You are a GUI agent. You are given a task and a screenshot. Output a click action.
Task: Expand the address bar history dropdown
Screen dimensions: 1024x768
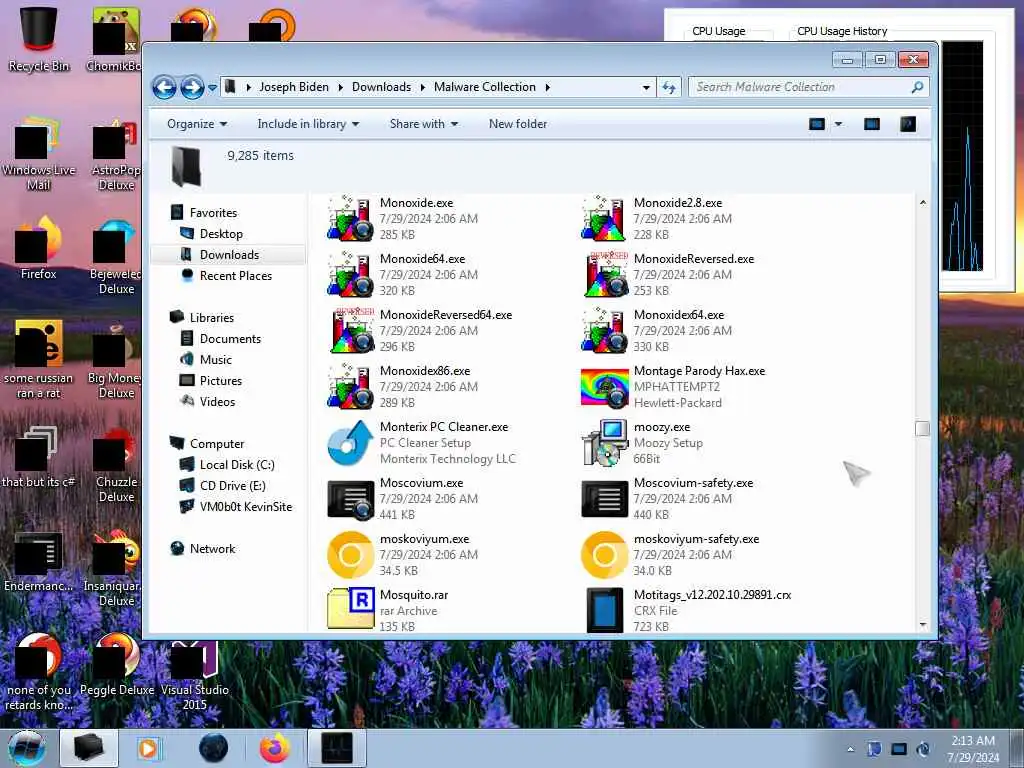click(646, 87)
